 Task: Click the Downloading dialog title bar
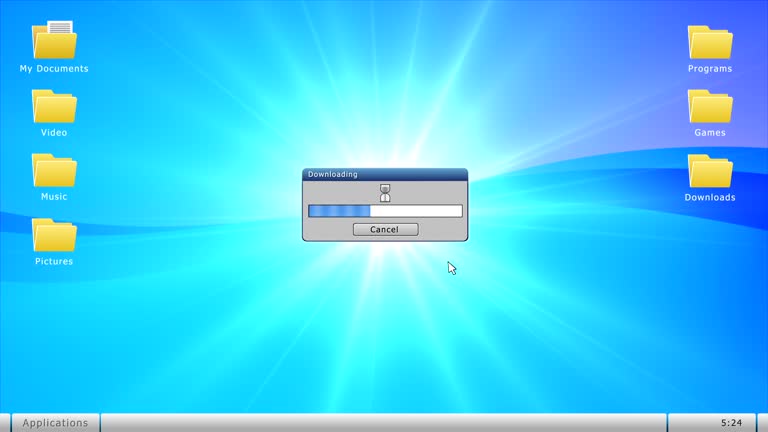[385, 174]
